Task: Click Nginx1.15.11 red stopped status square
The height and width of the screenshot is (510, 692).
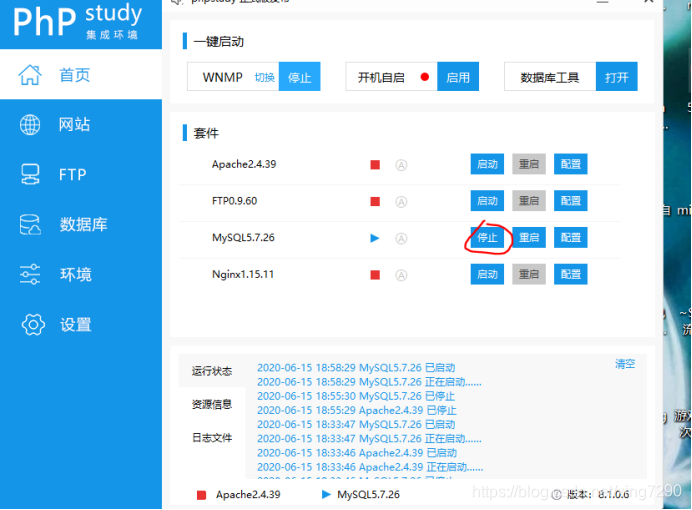Action: (x=375, y=275)
